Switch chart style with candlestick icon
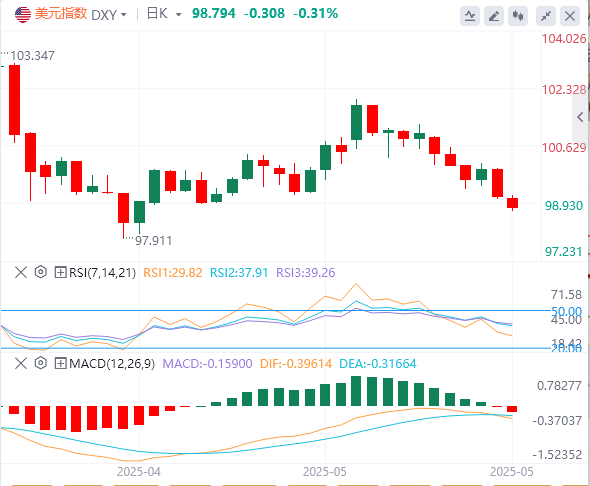The height and width of the screenshot is (486, 590). (x=518, y=16)
